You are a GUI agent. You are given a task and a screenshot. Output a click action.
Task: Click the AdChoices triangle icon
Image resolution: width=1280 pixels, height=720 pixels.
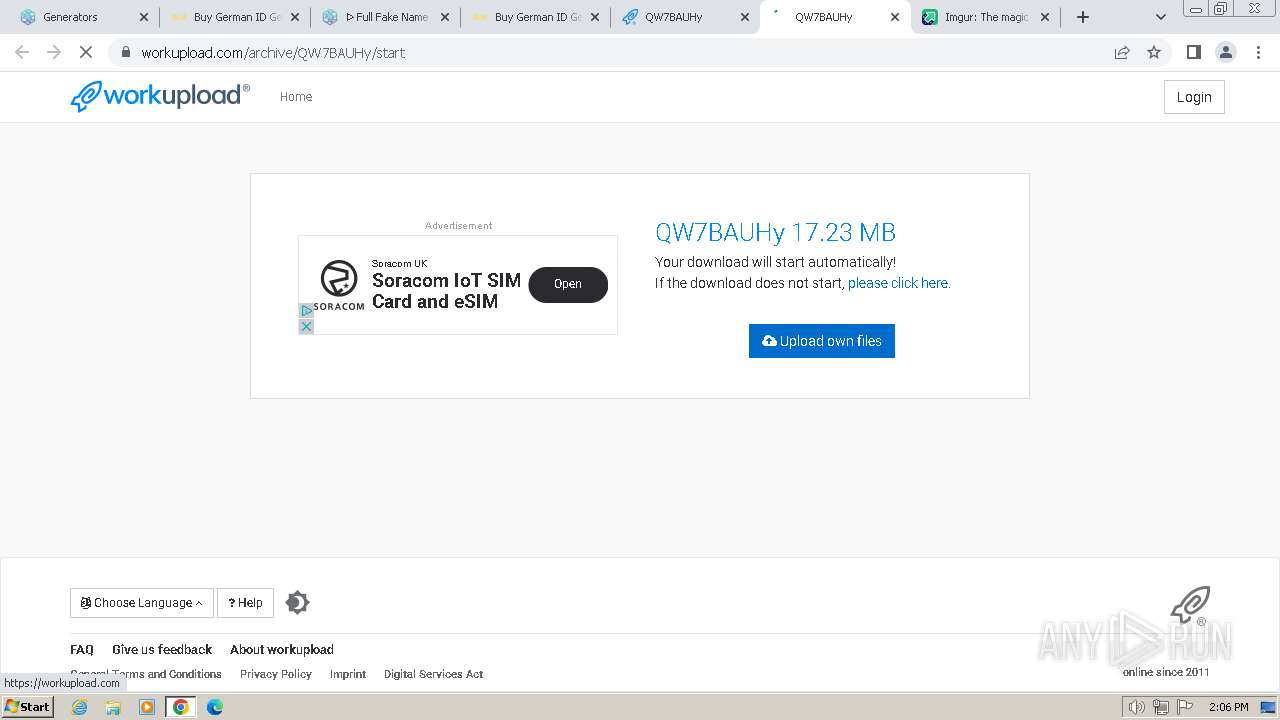tap(306, 311)
